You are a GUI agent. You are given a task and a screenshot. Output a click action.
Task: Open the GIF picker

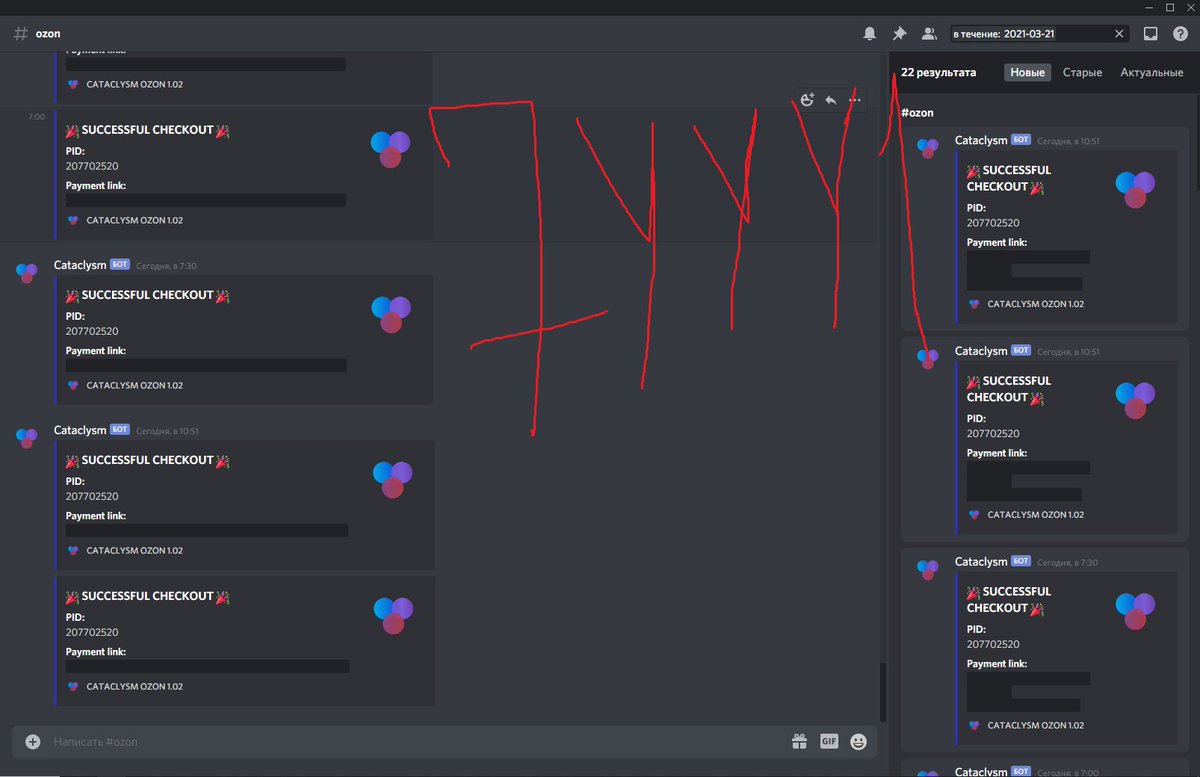pos(829,742)
